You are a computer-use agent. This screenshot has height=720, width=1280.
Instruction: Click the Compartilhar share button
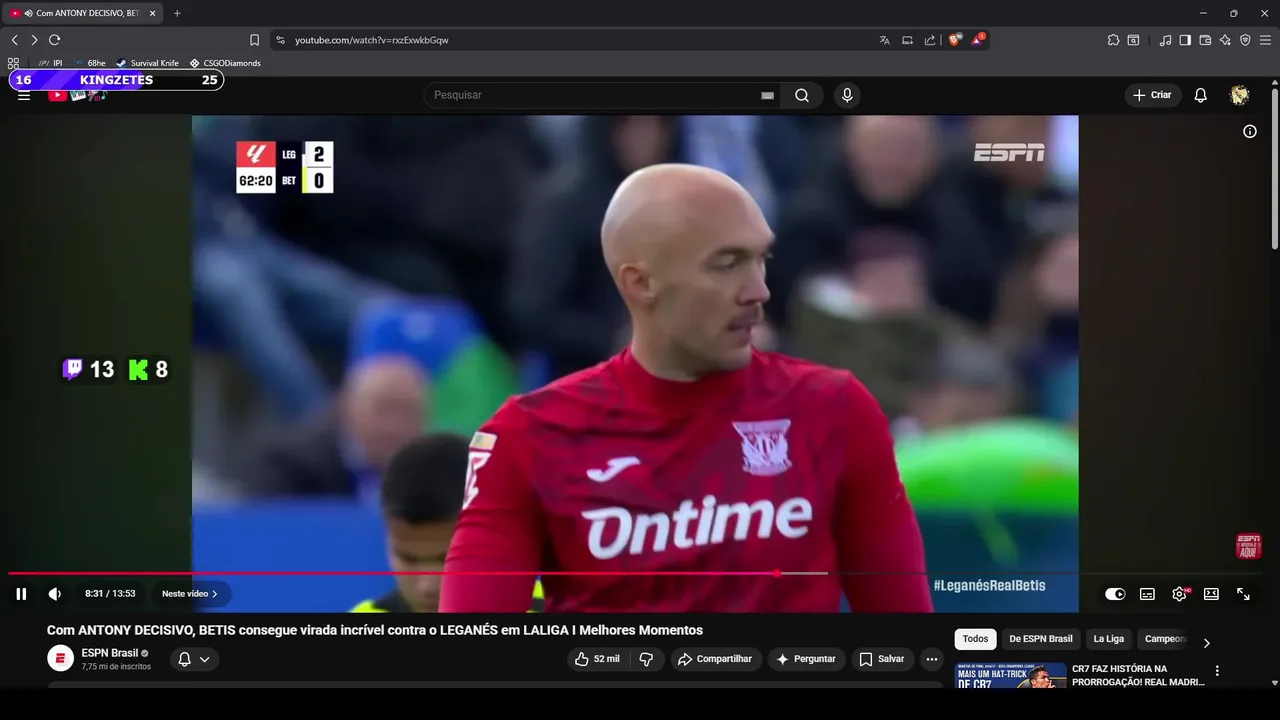tap(716, 659)
